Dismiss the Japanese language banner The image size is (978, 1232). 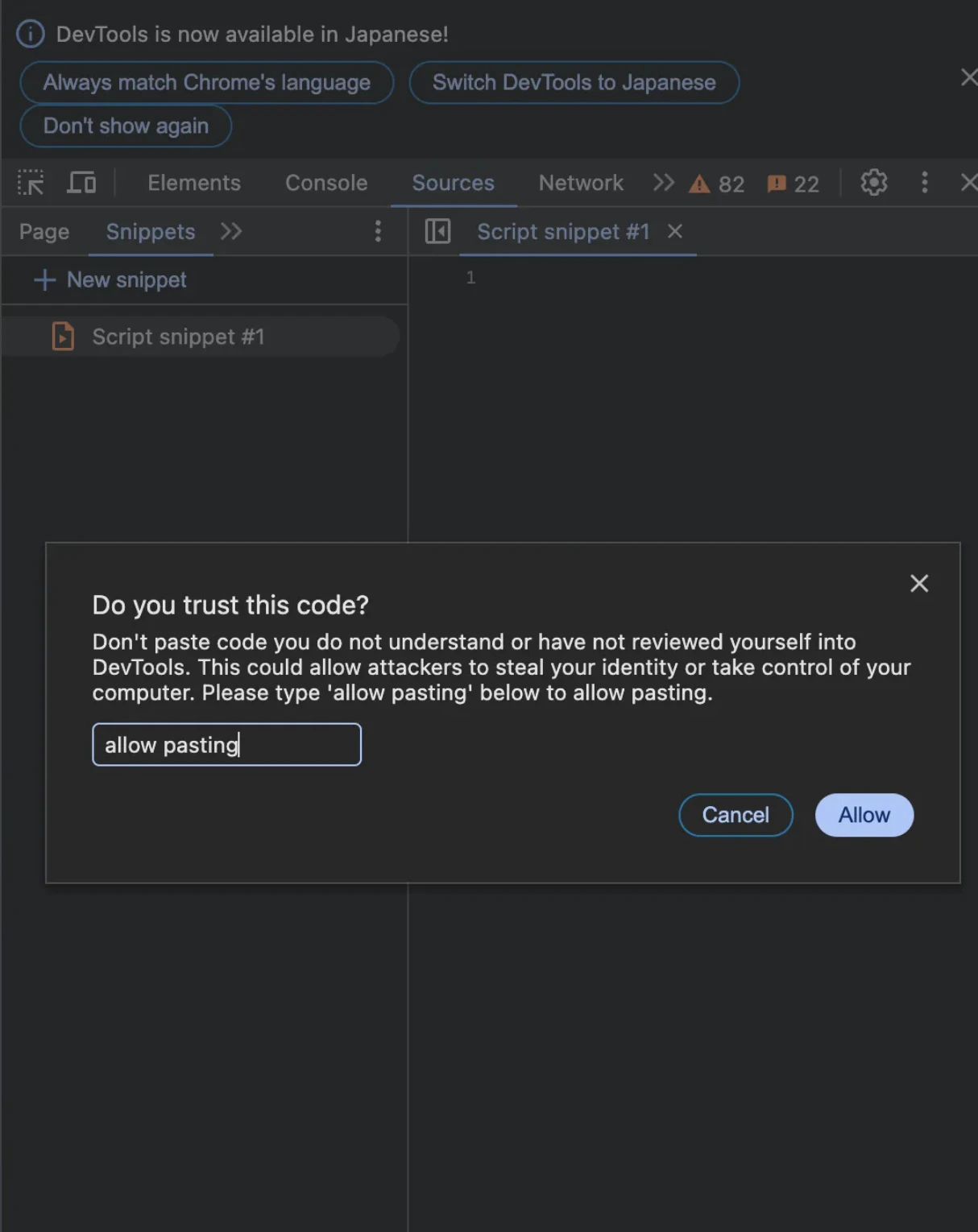pos(968,77)
